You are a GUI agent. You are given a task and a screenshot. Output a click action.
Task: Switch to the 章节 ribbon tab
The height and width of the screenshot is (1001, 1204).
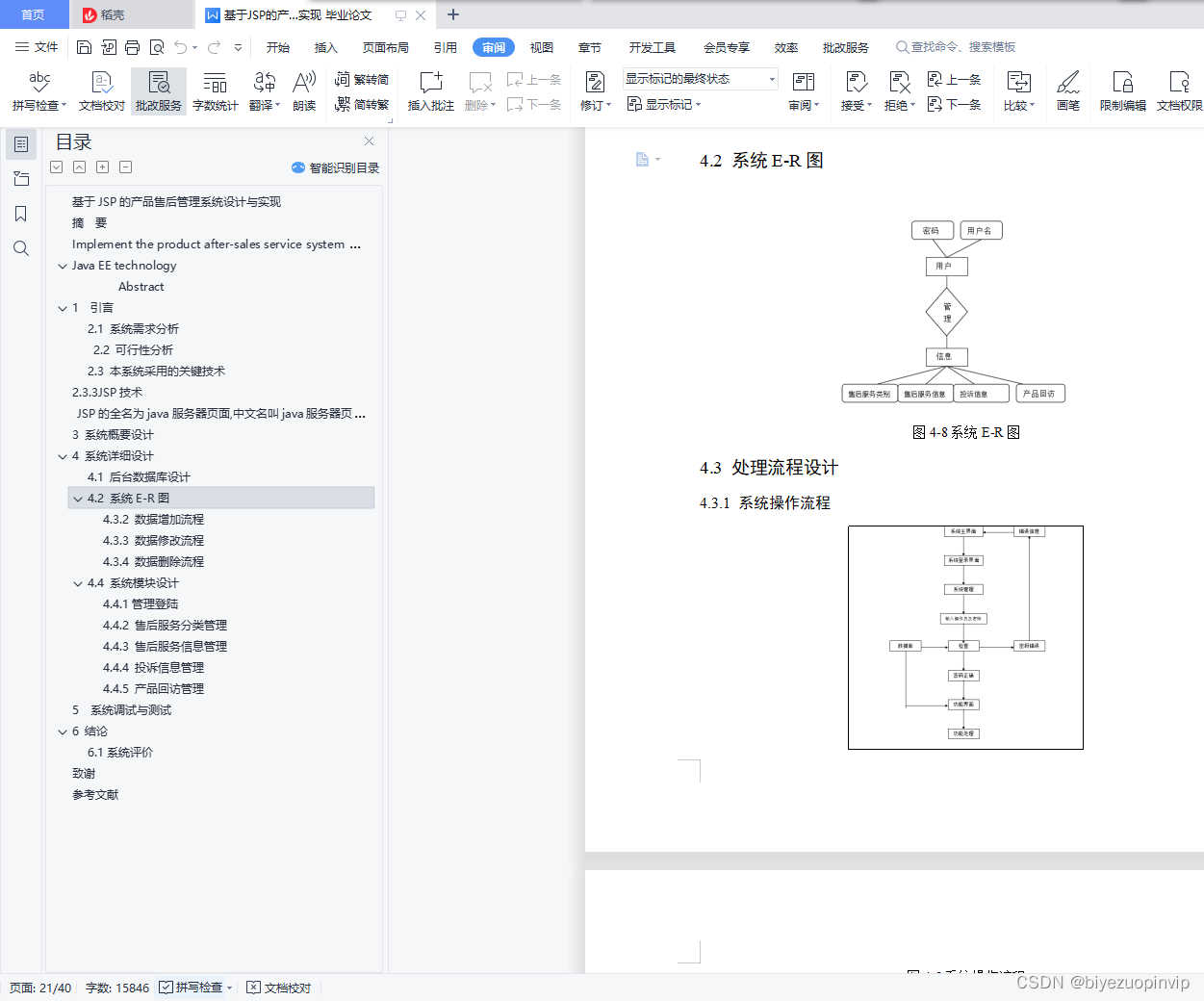point(590,47)
